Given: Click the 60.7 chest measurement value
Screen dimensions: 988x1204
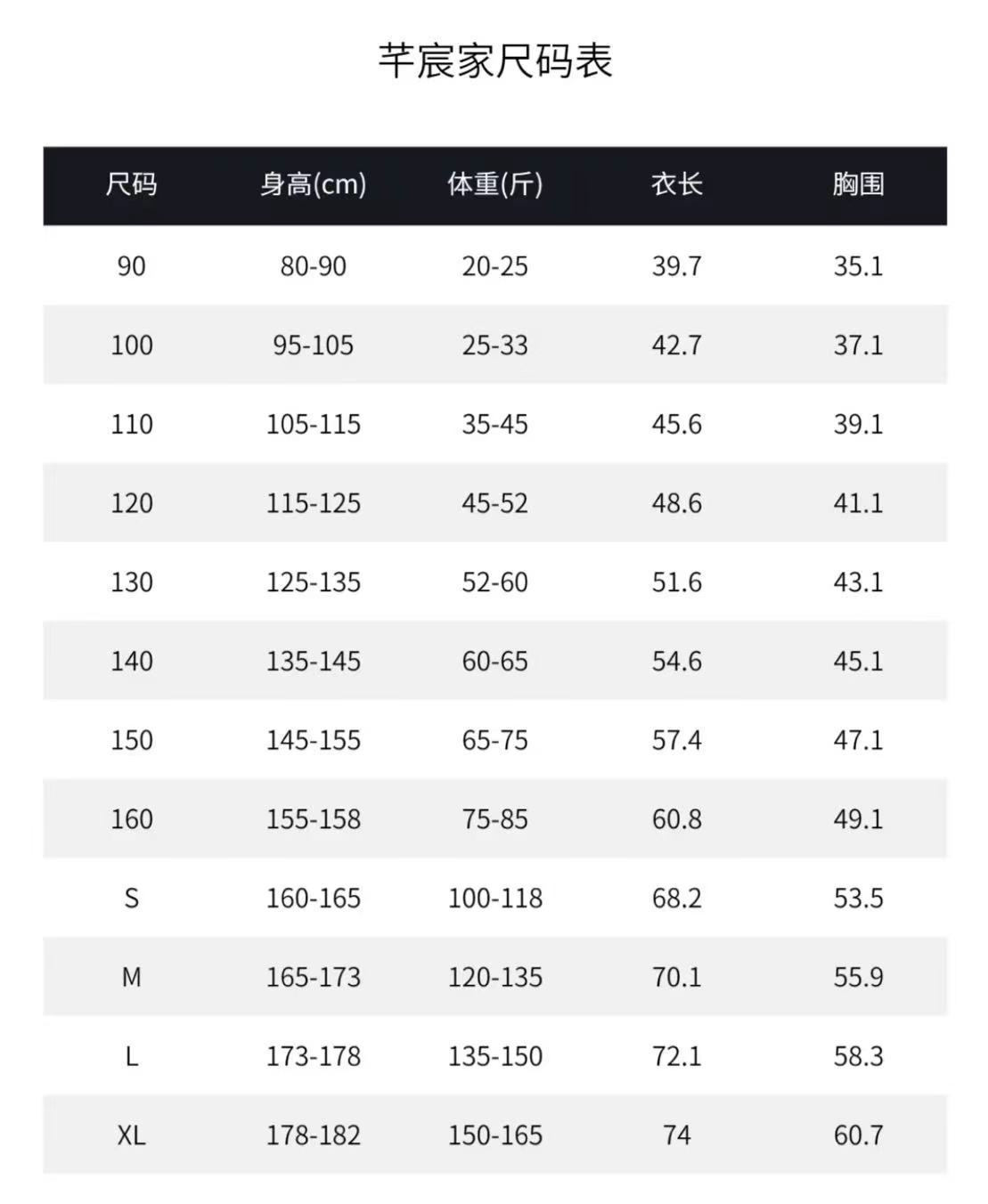Looking at the screenshot, I should [858, 1135].
